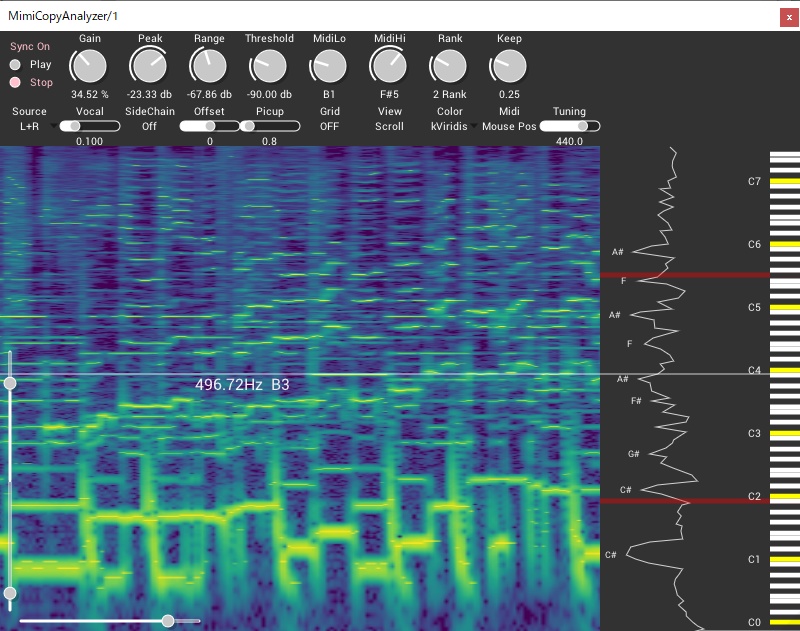Click the lower red MidiLo marker line
800x631 pixels.
click(685, 501)
